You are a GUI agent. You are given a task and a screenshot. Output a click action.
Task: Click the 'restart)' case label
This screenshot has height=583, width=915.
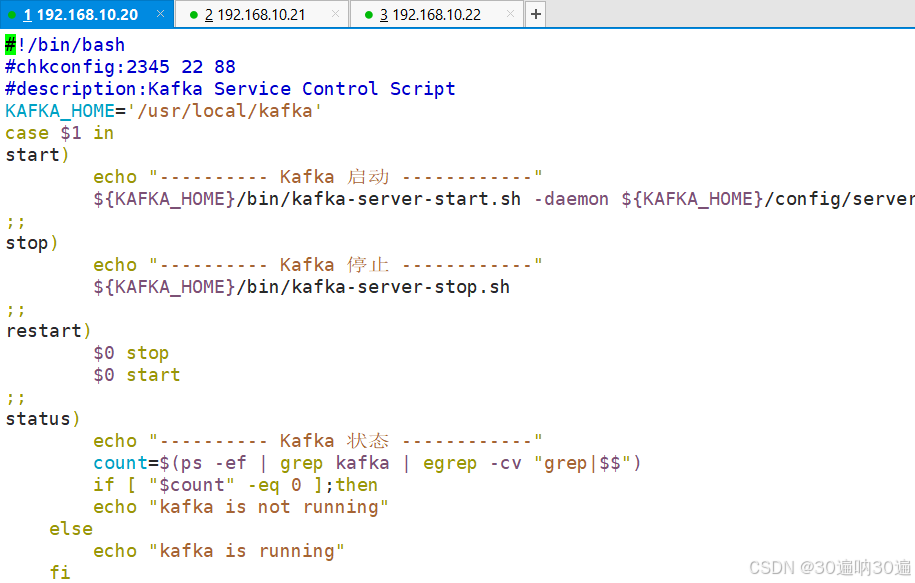point(48,331)
